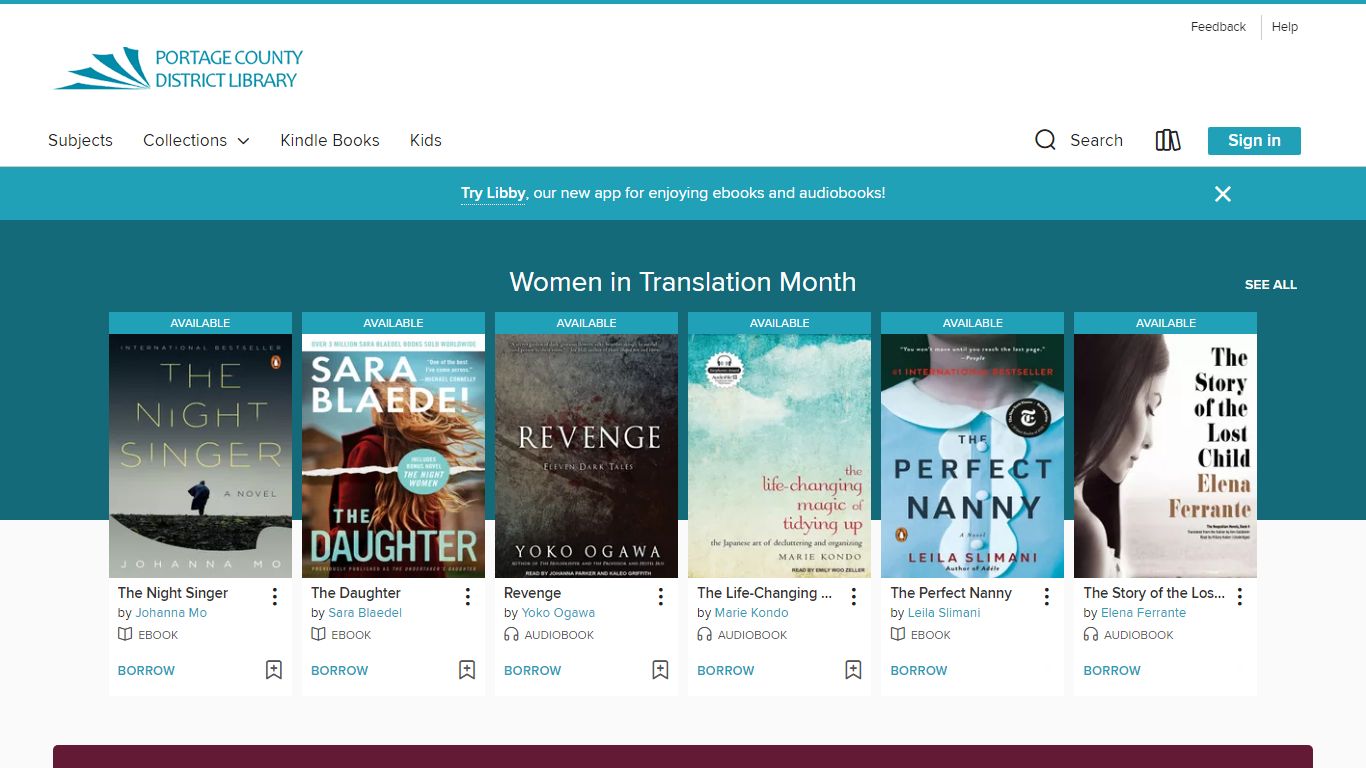Open The Life-Changing Magic cover image
Viewport: 1366px width, 768px height.
(x=779, y=456)
